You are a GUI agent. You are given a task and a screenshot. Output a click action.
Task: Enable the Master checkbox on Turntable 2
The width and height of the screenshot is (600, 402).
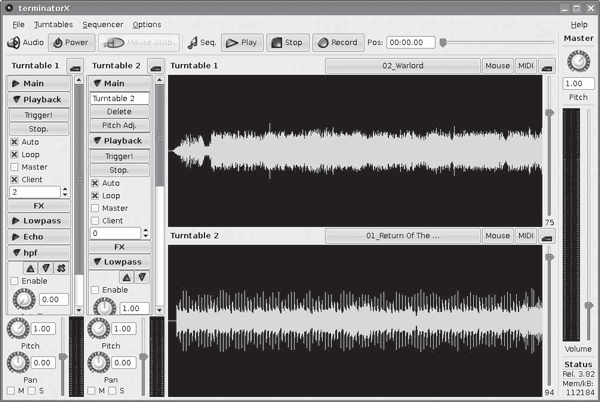pos(95,208)
